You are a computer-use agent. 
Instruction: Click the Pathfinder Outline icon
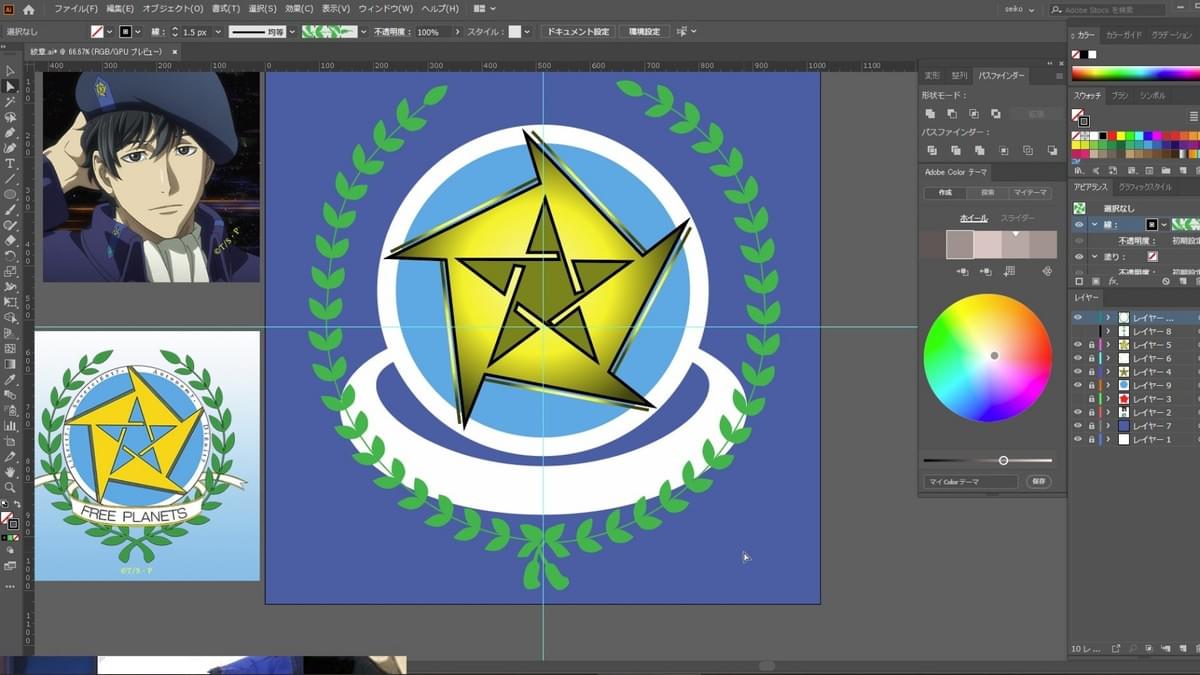click(x=1028, y=150)
